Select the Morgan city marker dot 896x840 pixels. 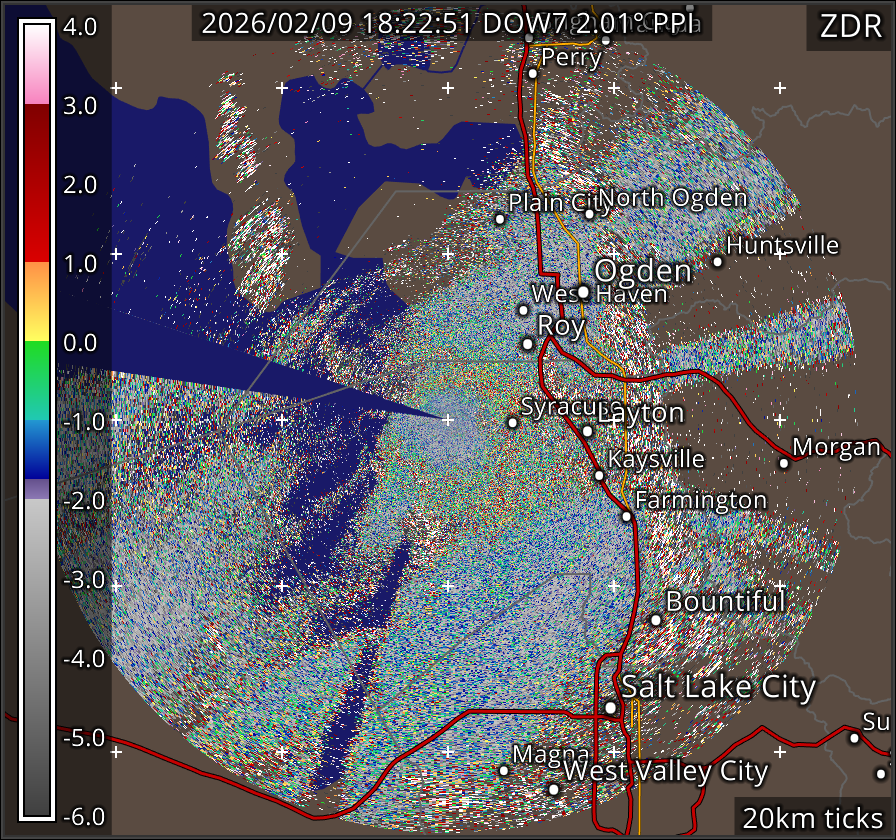click(784, 462)
